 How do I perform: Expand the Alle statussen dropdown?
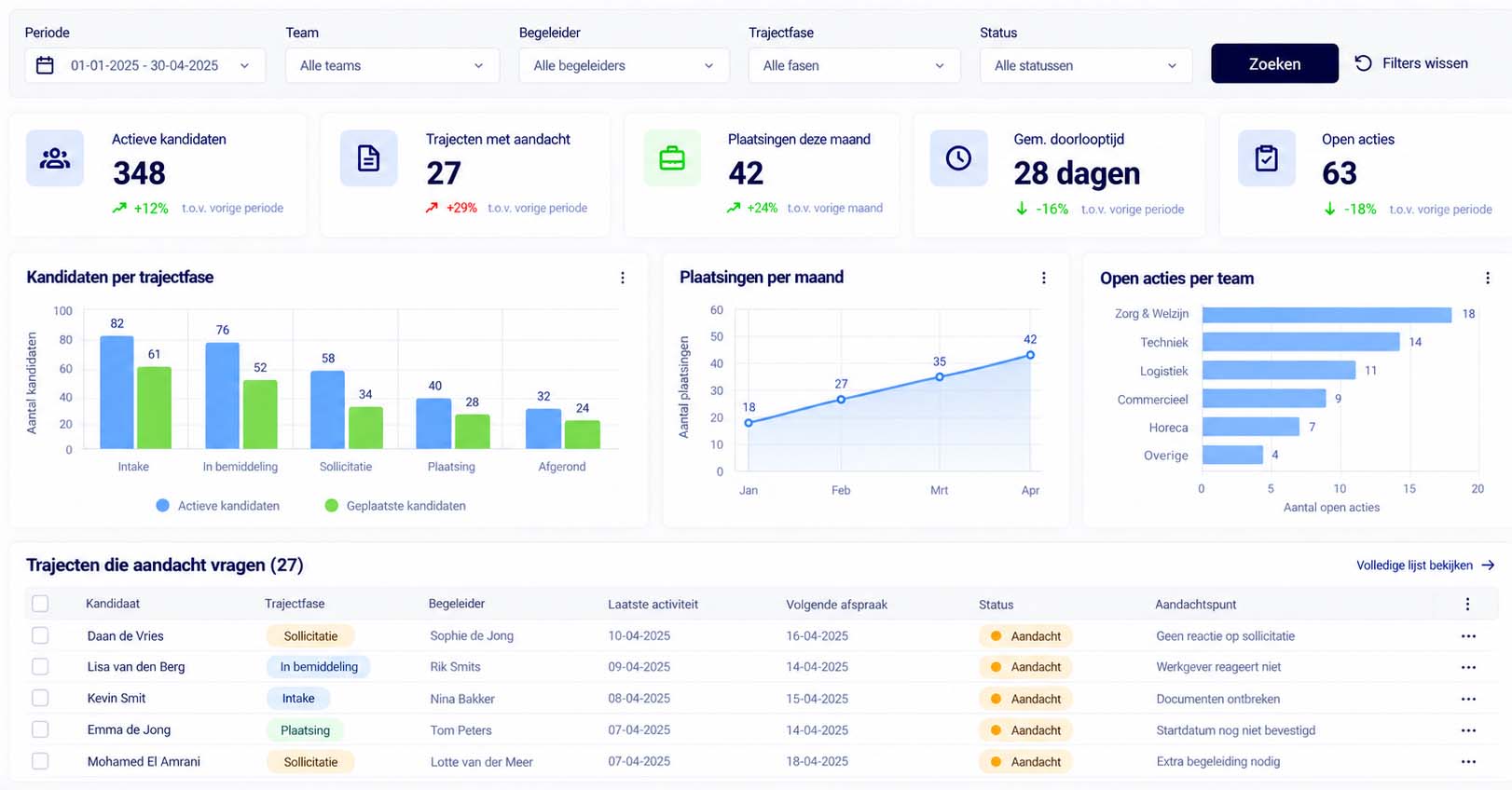pyautogui.click(x=1086, y=65)
